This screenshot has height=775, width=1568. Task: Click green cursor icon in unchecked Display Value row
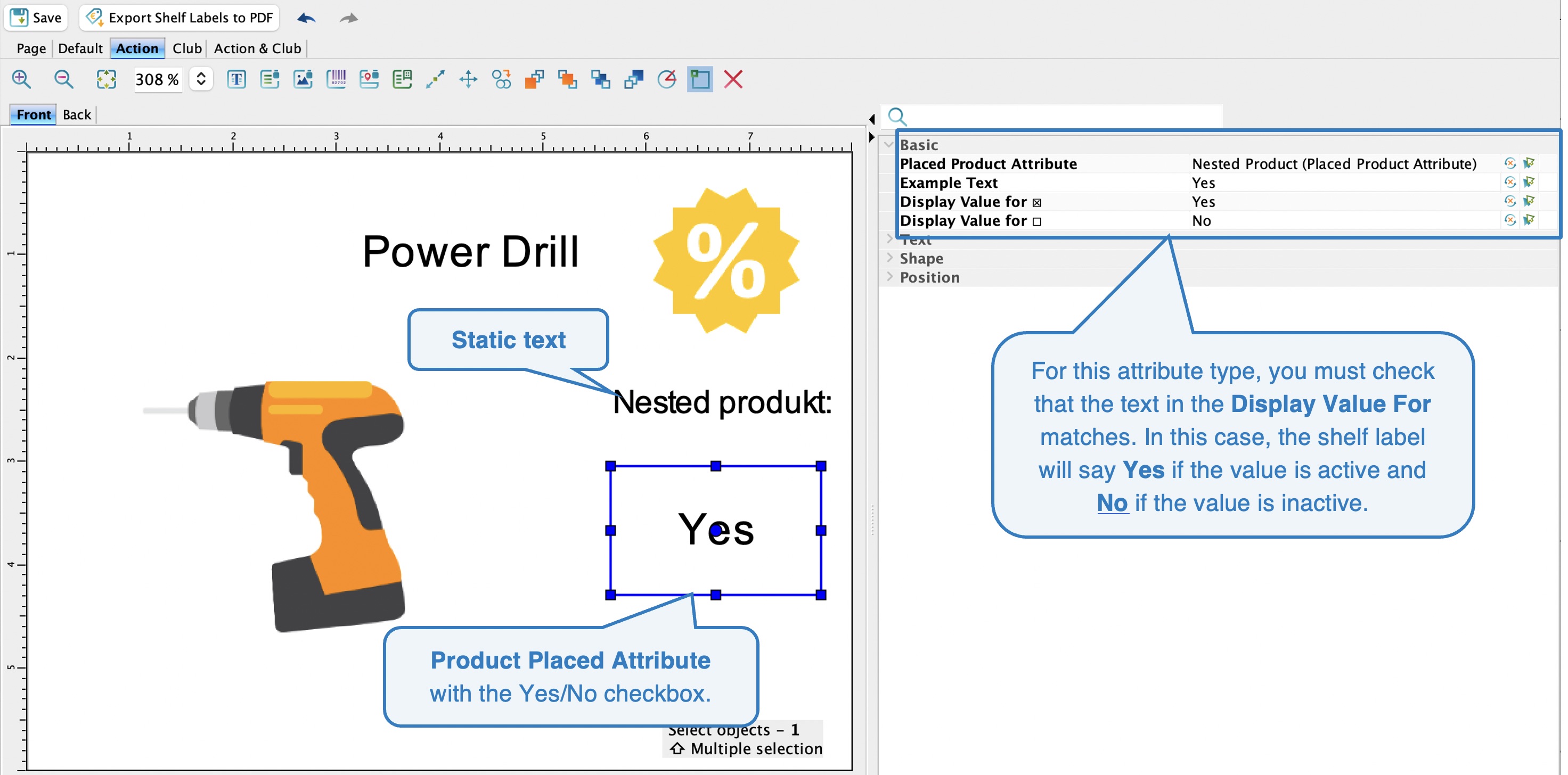1529,220
